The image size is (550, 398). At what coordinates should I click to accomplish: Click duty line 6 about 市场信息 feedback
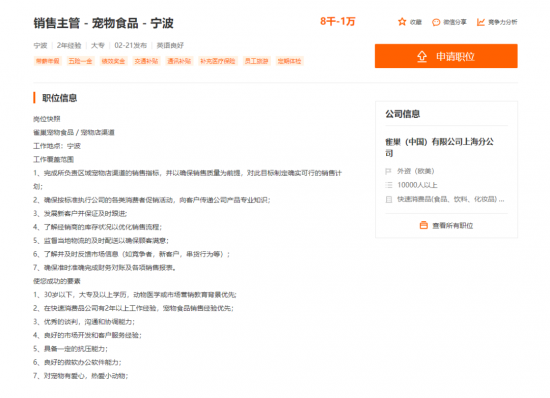(x=132, y=254)
